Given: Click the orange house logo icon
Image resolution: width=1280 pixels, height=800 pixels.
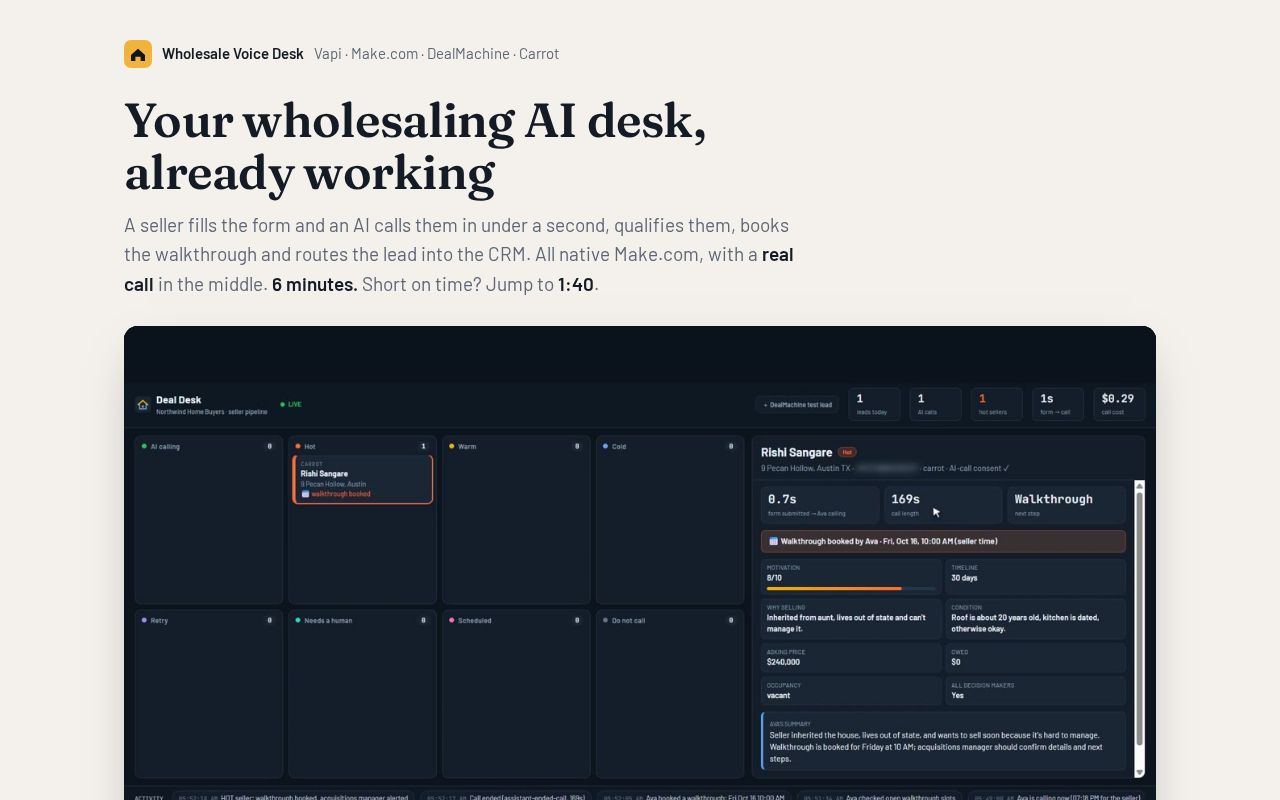Looking at the screenshot, I should click(138, 54).
